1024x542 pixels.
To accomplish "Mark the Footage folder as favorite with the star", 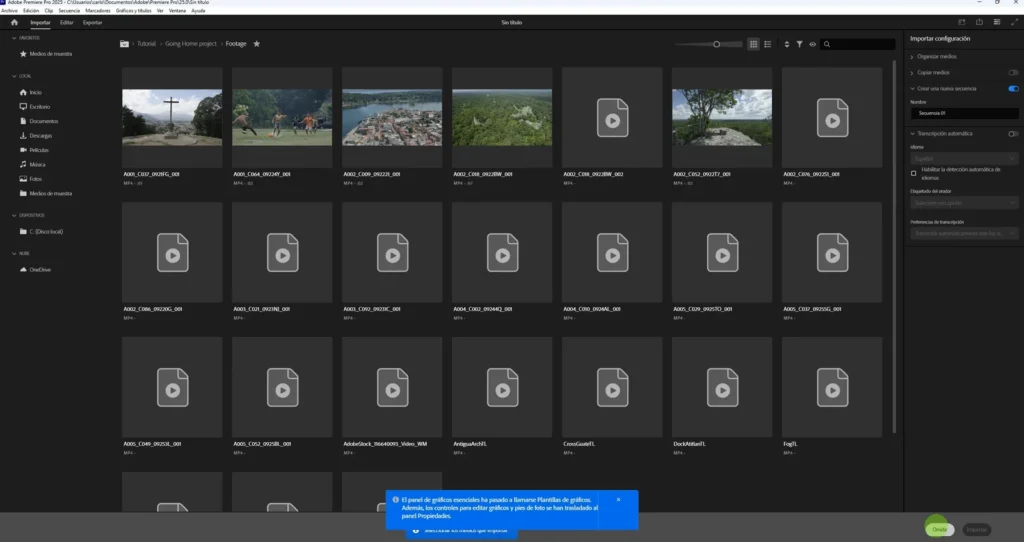I will pos(257,44).
